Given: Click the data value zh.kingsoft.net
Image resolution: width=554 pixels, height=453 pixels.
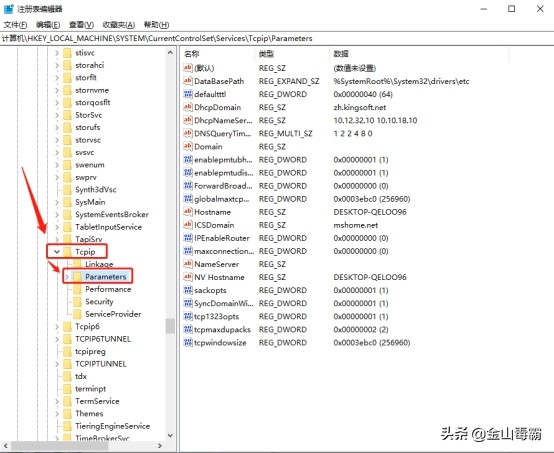Looking at the screenshot, I should pyautogui.click(x=360, y=107).
